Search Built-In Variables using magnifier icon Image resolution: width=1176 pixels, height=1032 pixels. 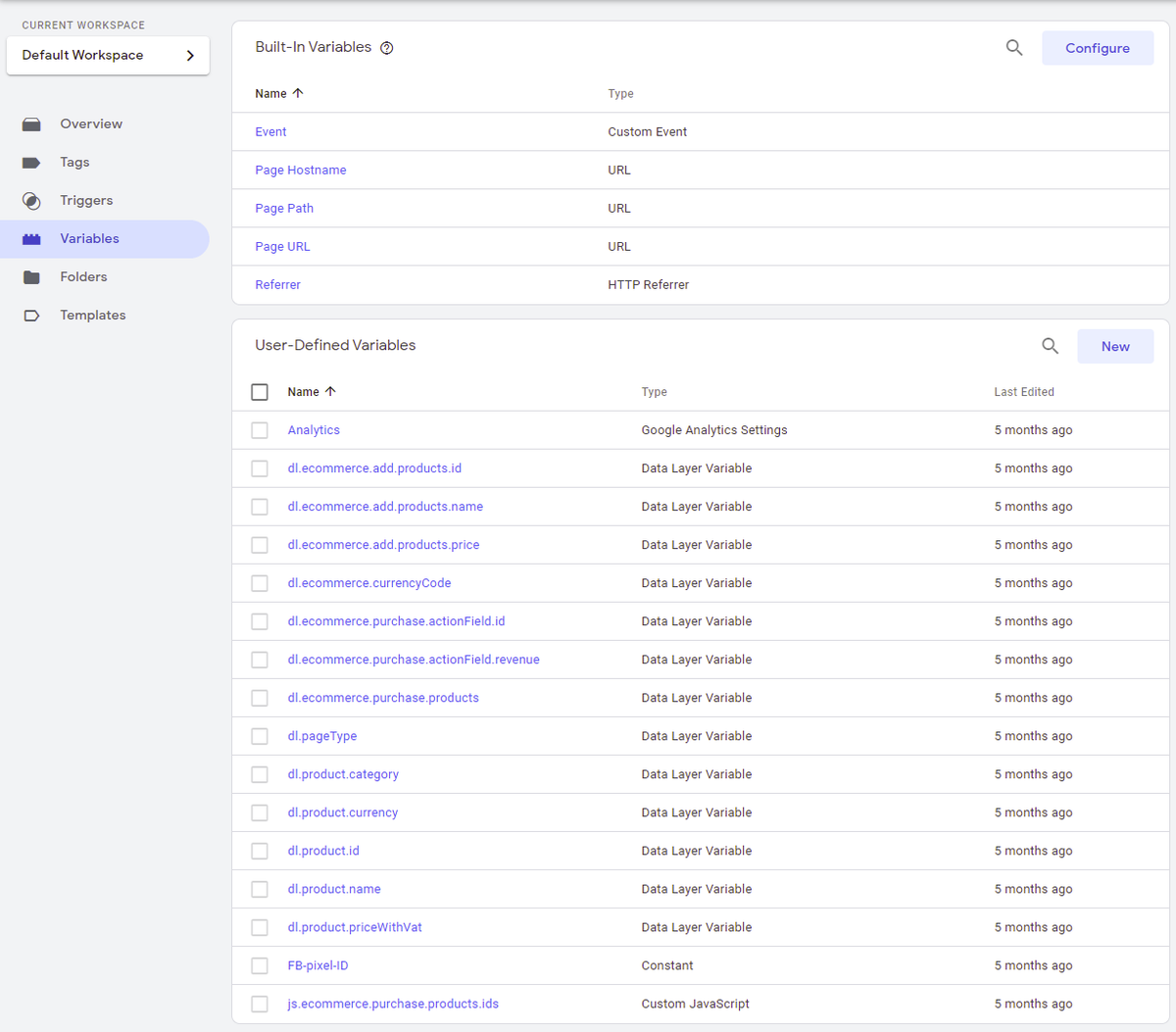pyautogui.click(x=1014, y=48)
